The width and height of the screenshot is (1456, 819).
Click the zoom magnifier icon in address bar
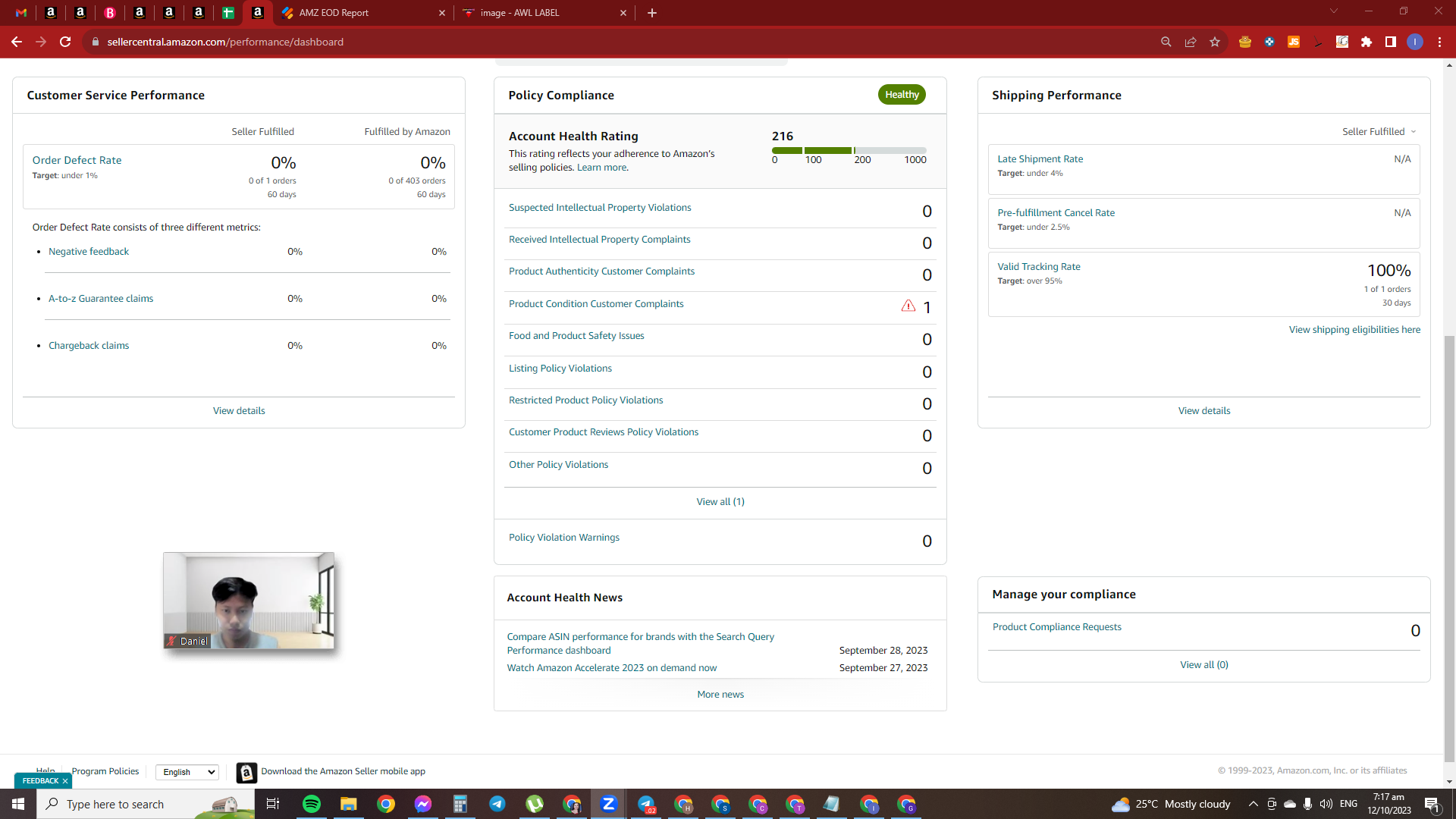[x=1166, y=42]
